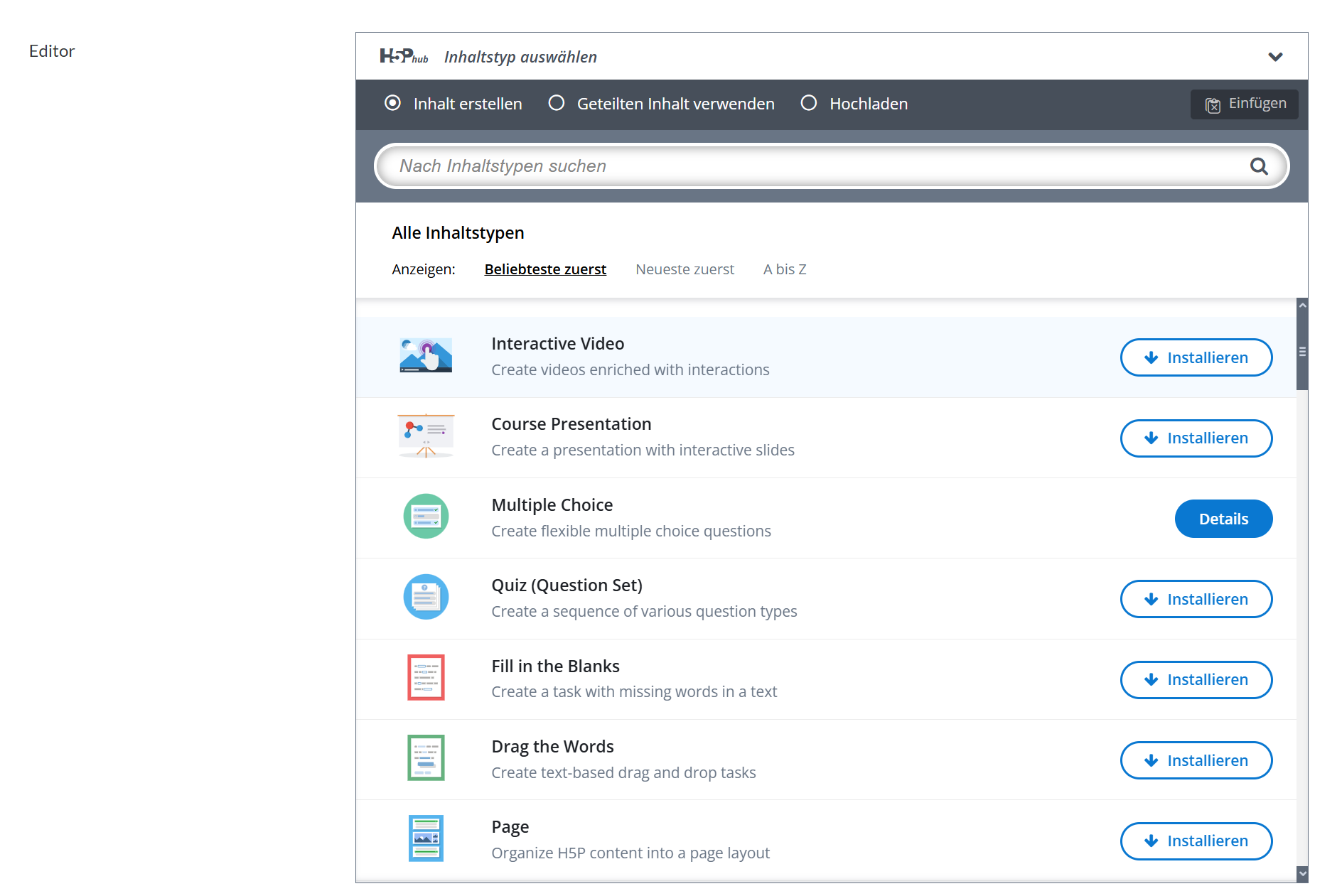
Task: Sort content types by Neueste zuerst
Action: click(x=685, y=269)
